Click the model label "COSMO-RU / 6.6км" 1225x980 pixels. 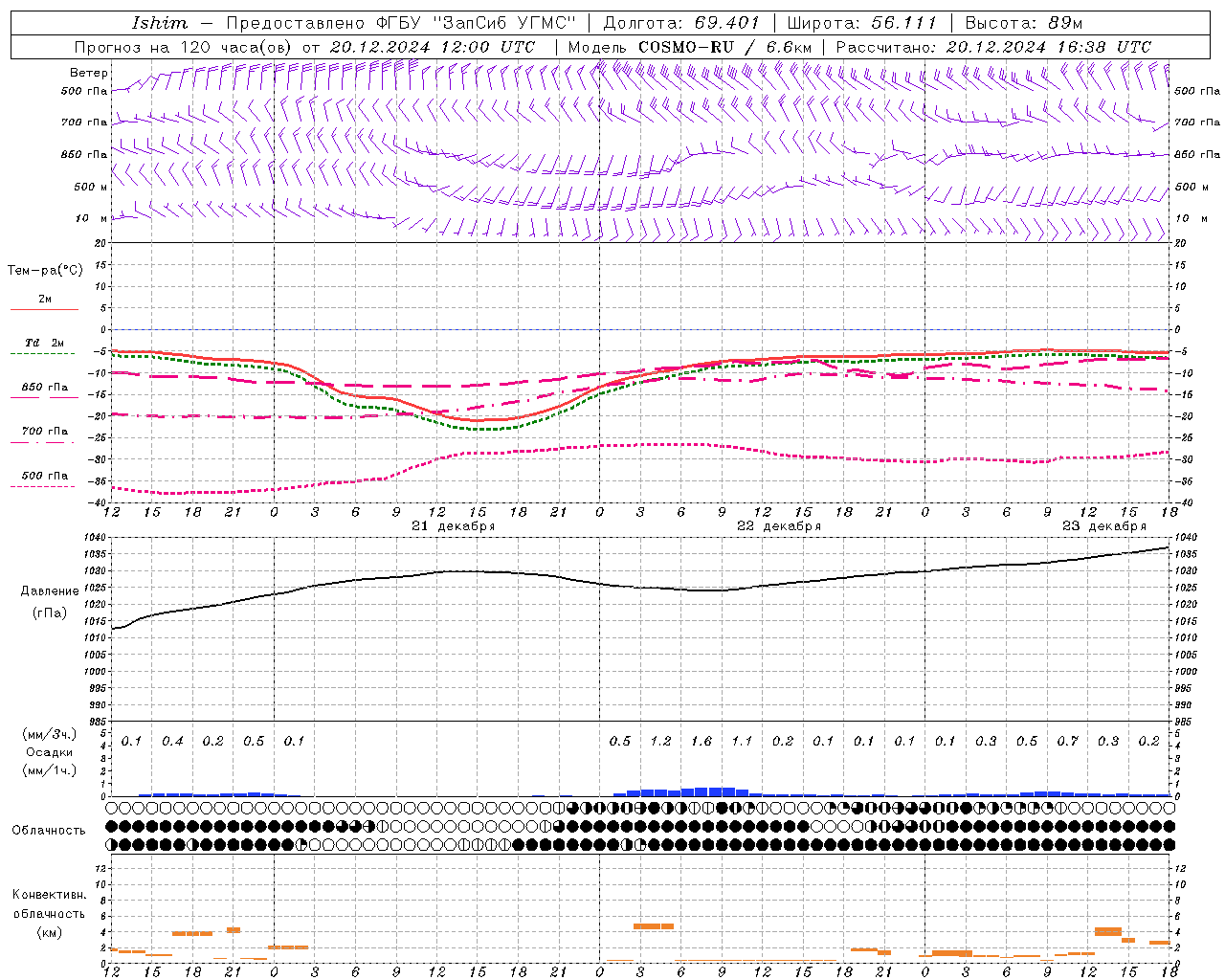(724, 47)
